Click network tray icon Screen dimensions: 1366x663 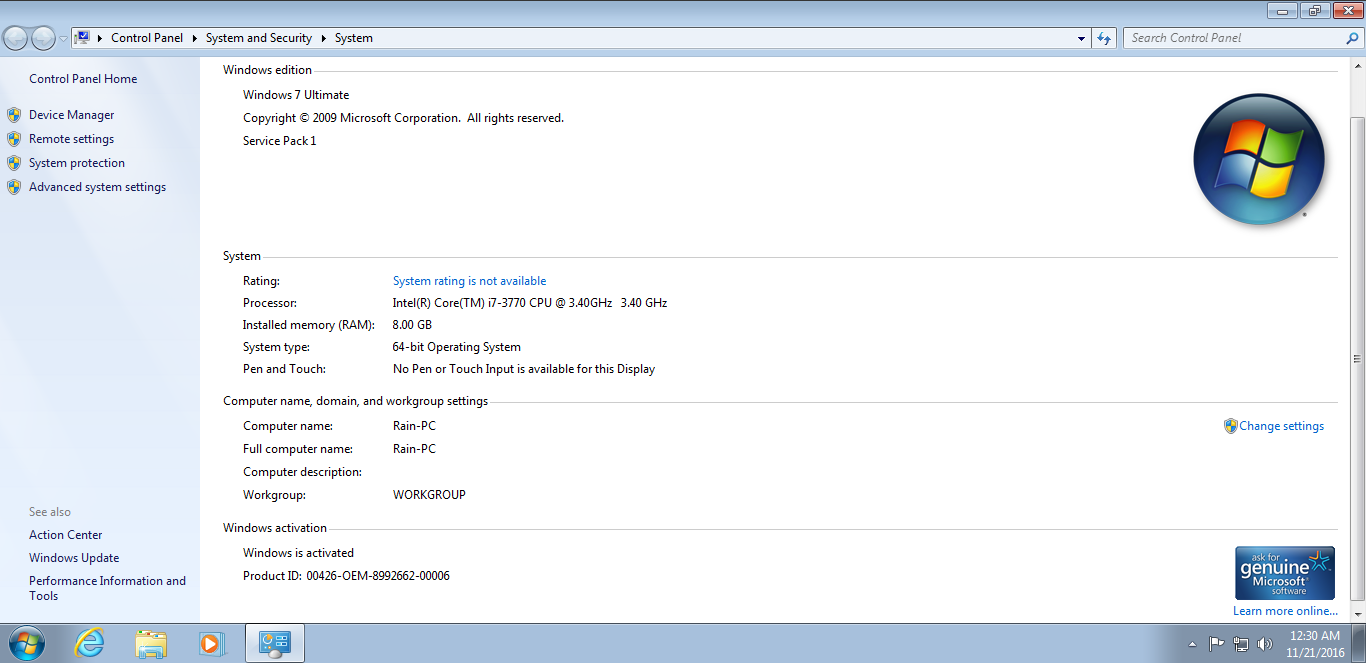click(x=1241, y=644)
